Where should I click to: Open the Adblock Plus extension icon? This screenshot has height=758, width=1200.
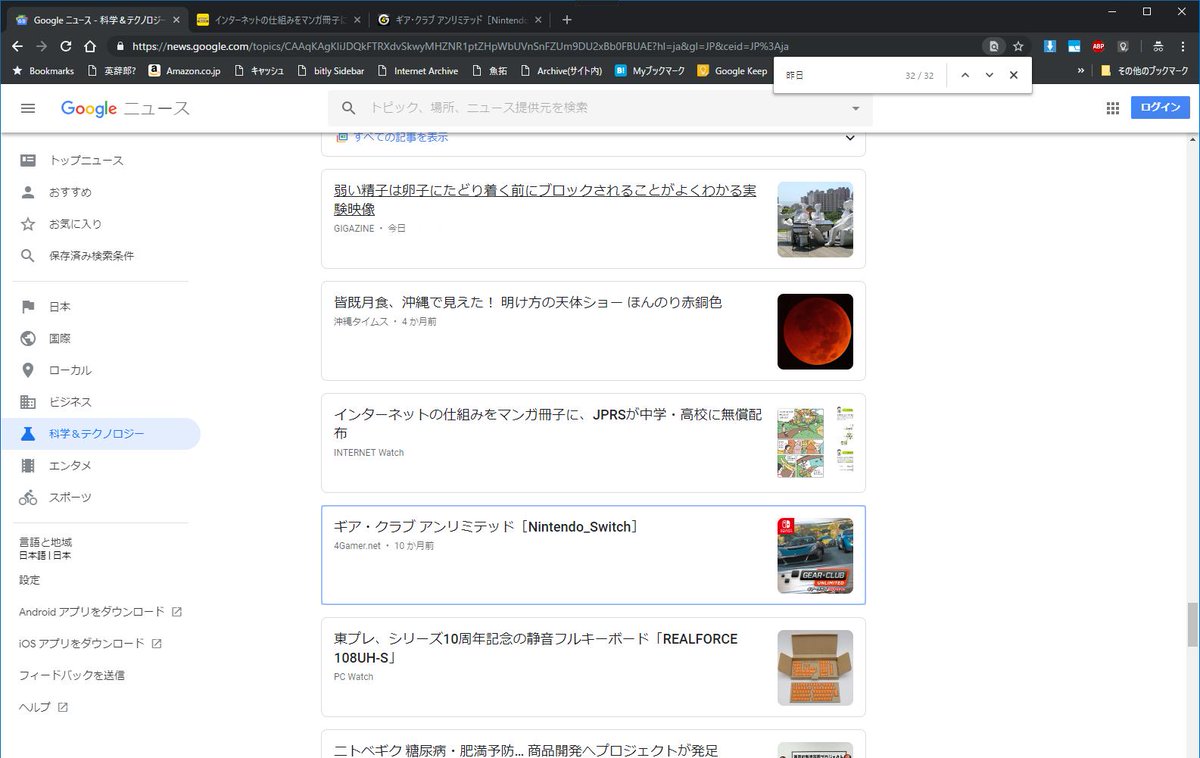point(1098,46)
